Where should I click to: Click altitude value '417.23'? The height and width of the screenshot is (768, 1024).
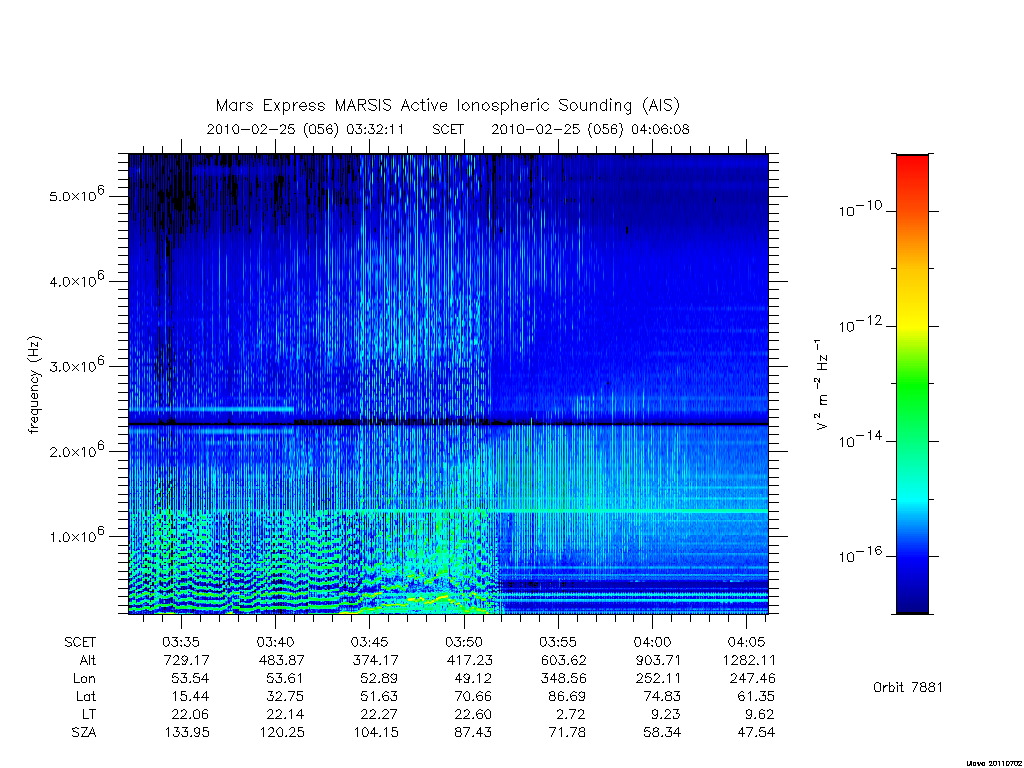[x=470, y=660]
